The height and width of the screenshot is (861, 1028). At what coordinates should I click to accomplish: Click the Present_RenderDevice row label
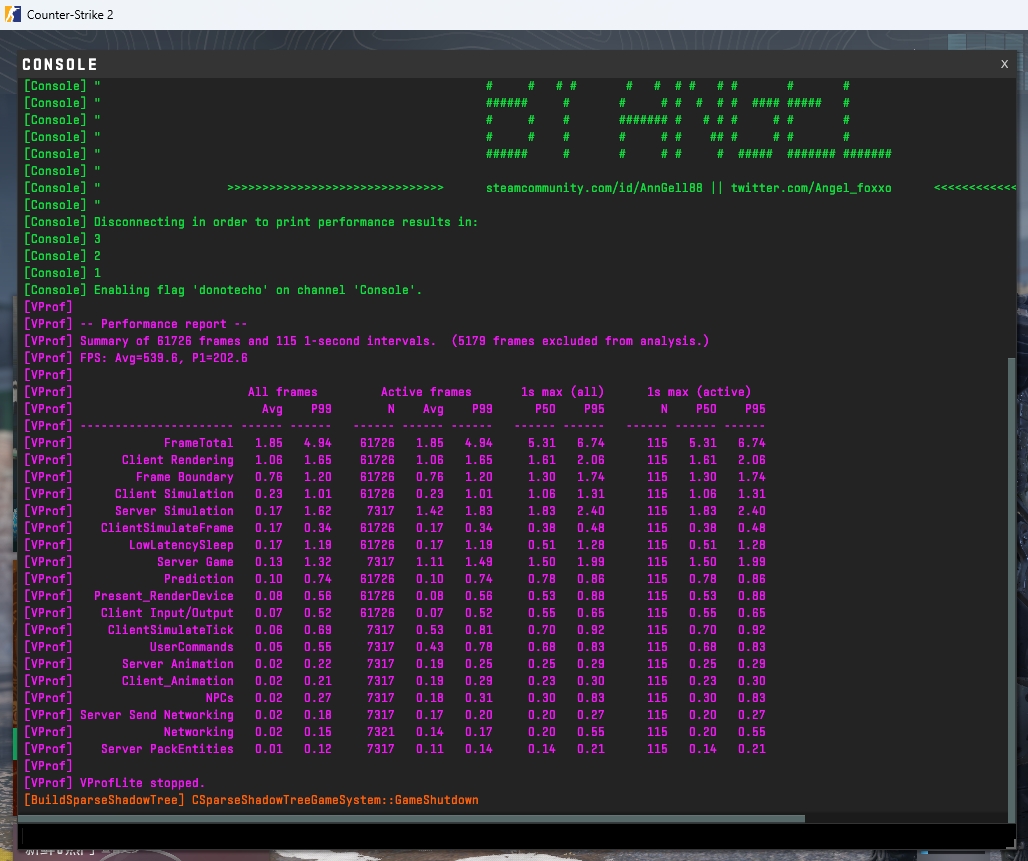pyautogui.click(x=164, y=597)
